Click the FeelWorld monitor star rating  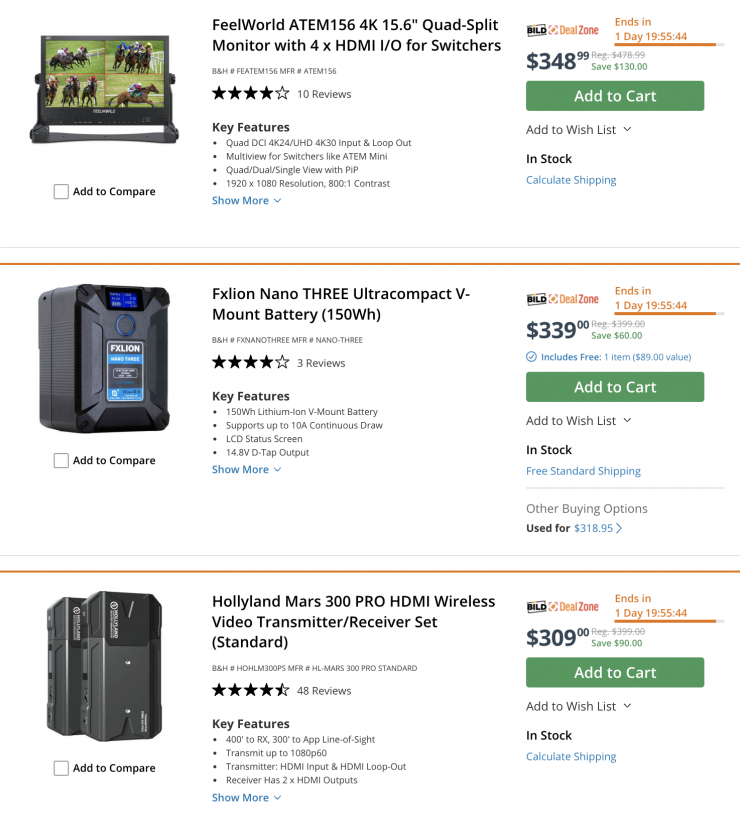(250, 94)
